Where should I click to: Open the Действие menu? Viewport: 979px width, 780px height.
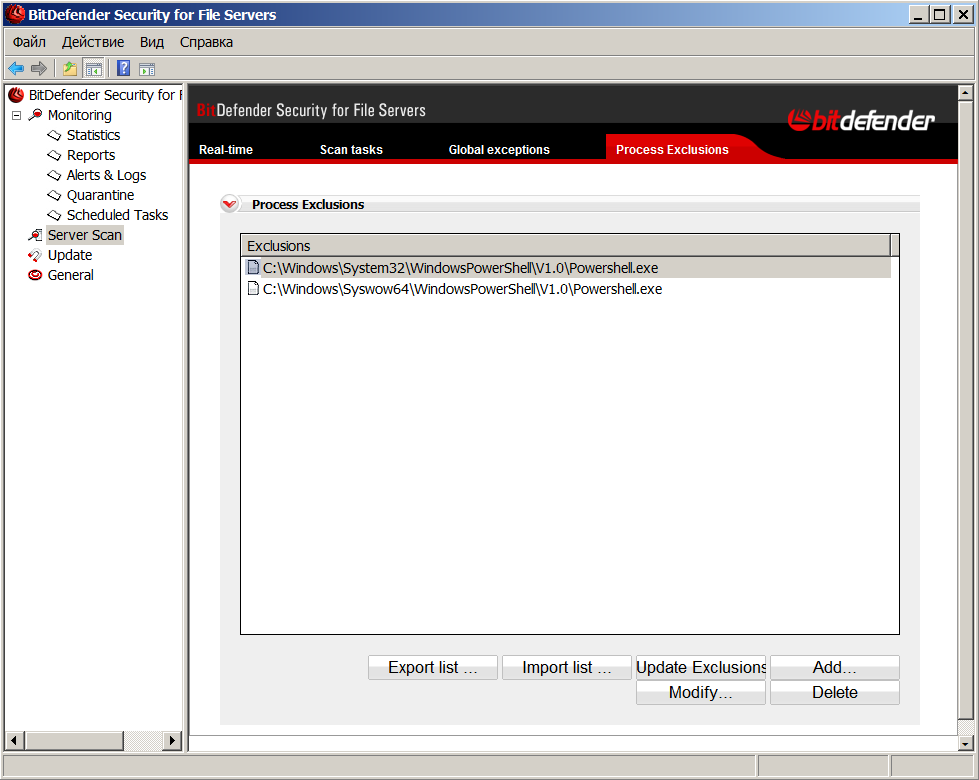[x=93, y=42]
